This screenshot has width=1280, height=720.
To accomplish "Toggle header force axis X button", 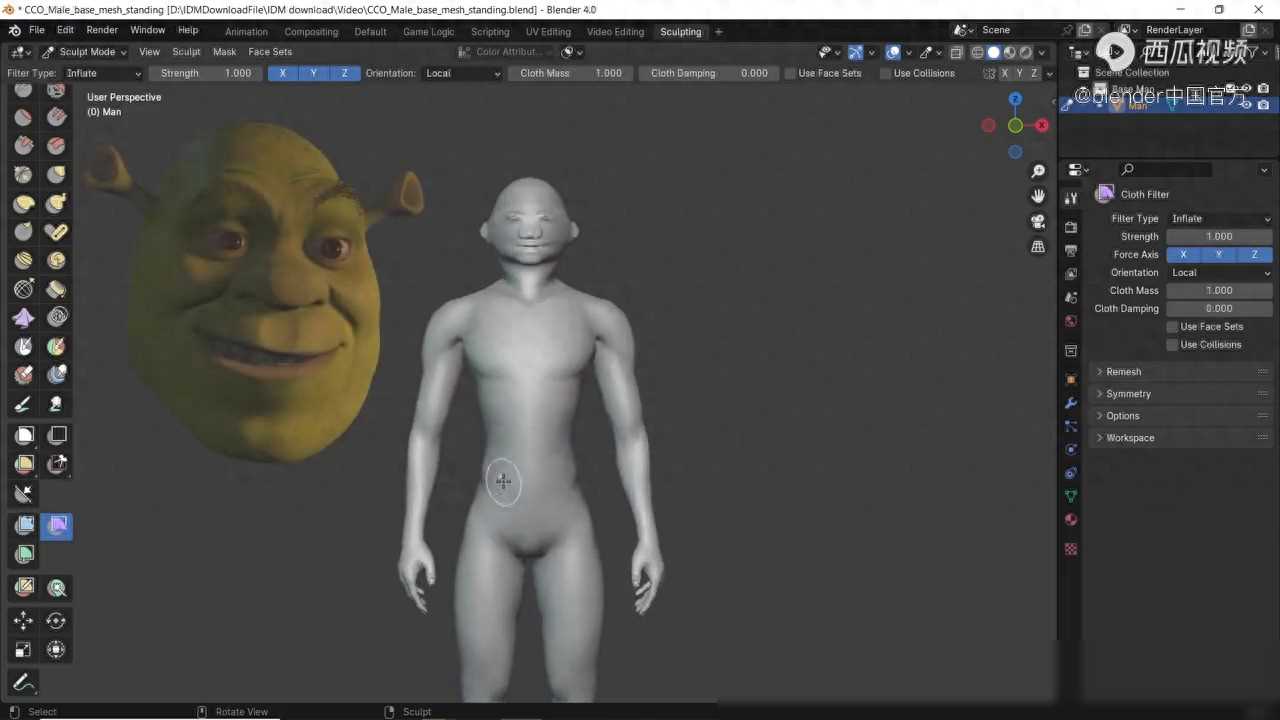I will pos(283,73).
